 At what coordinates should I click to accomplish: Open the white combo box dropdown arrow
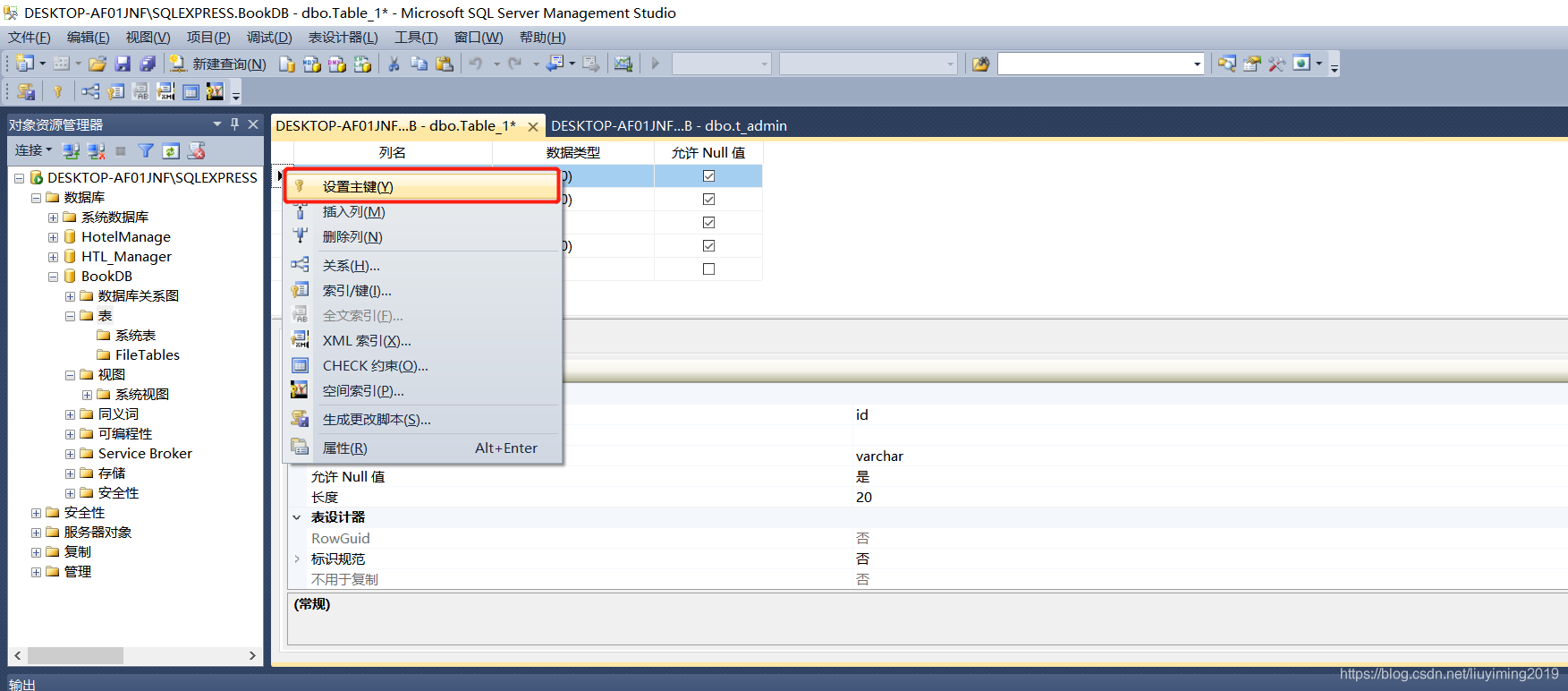1197,64
